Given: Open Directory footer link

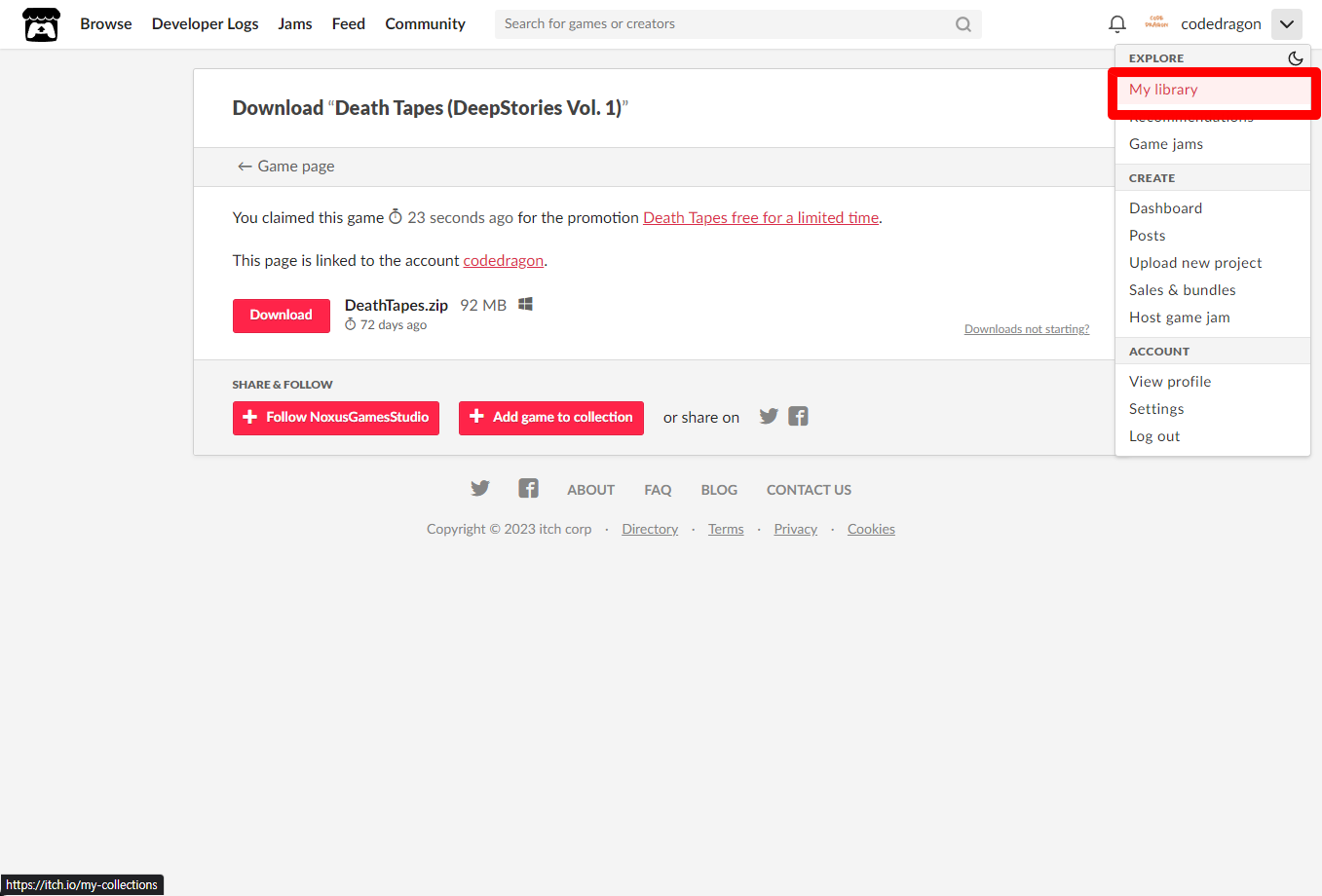Looking at the screenshot, I should [650, 529].
